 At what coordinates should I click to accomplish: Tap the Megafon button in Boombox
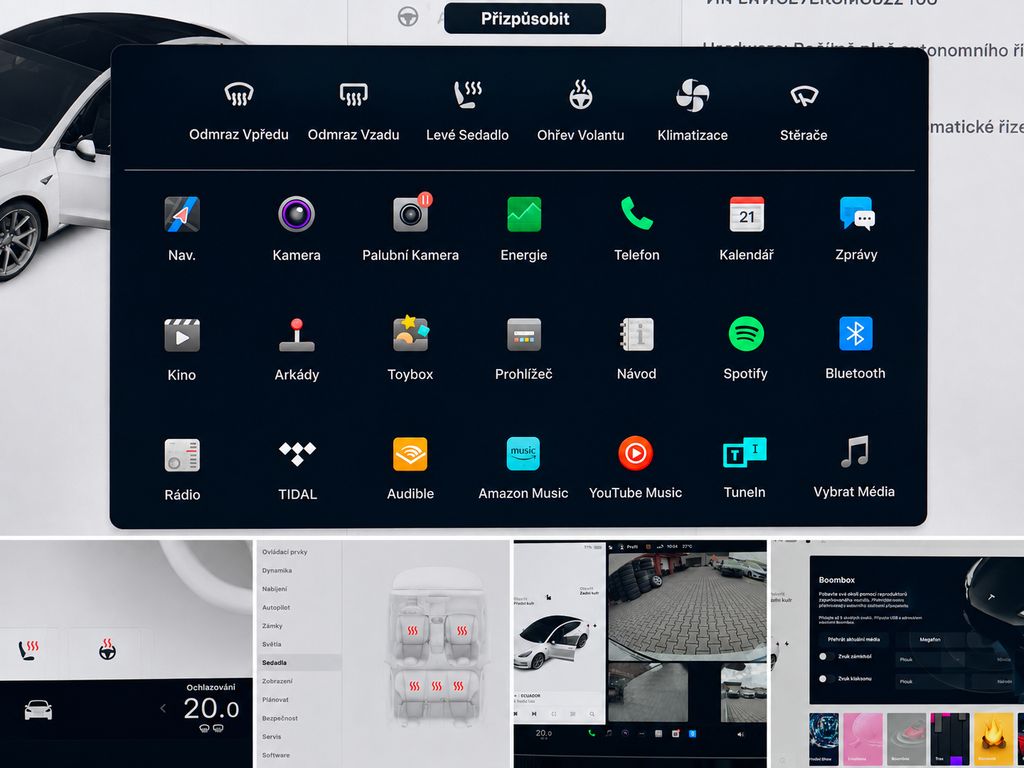pyautogui.click(x=930, y=639)
